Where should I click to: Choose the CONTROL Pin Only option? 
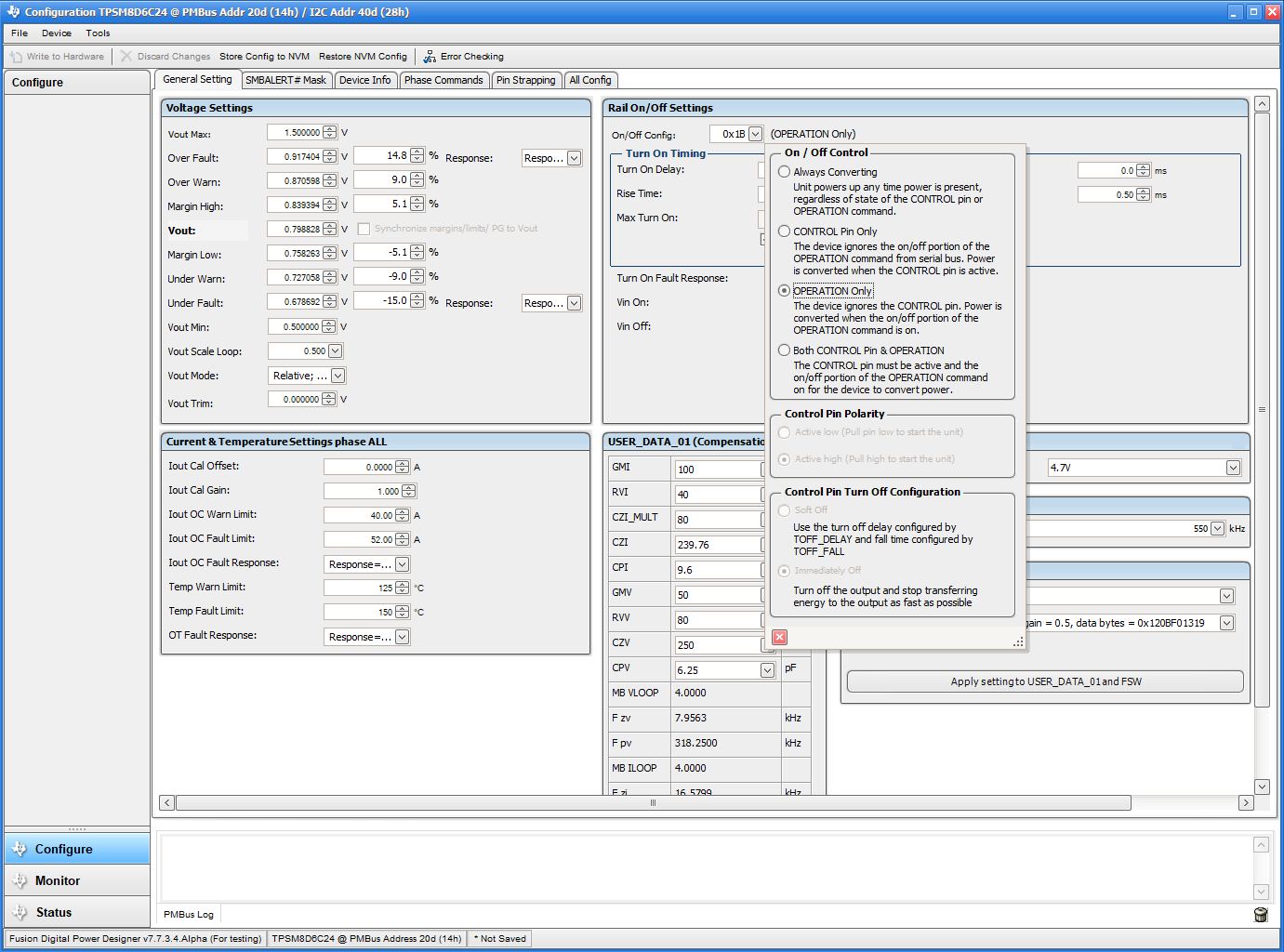[784, 231]
